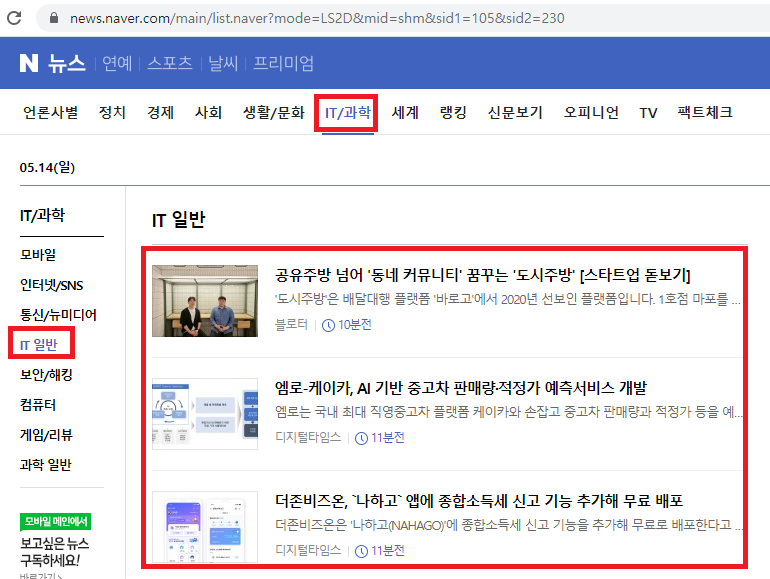Open 통신/뉴미디어 category in sidebar
This screenshot has width=770, height=579.
[x=58, y=315]
